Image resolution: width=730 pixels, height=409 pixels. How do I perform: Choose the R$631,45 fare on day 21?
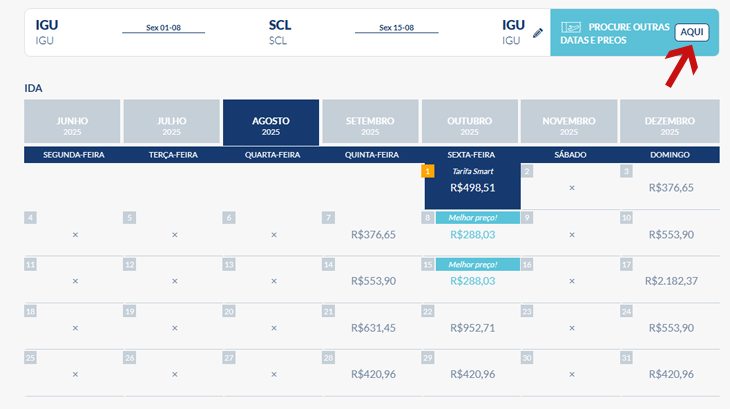click(x=373, y=328)
